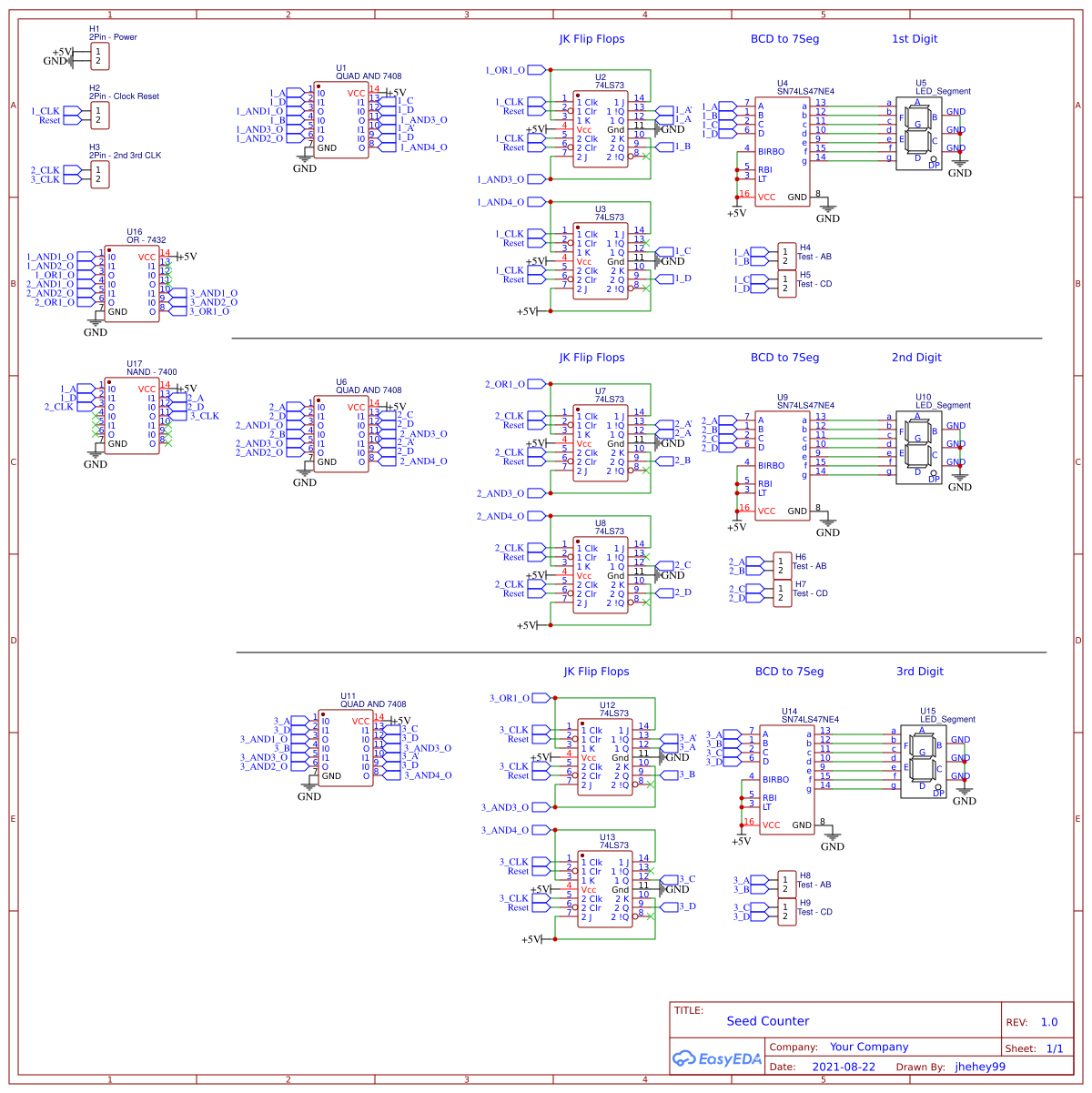Select the U8 74LS73 flip flop symbol
The height and width of the screenshot is (1093, 1092).
point(601,573)
